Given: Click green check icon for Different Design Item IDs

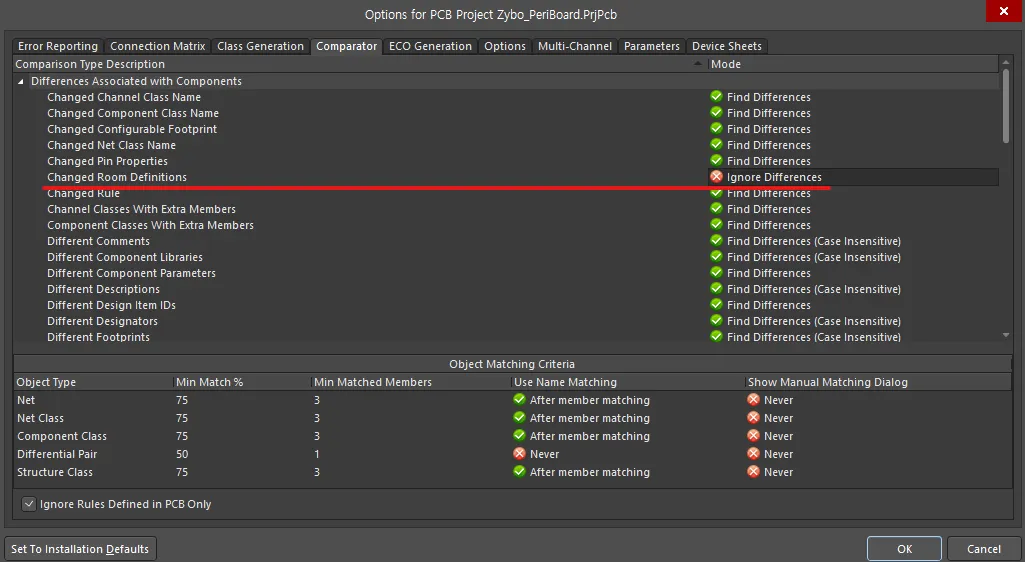Looking at the screenshot, I should pos(716,305).
